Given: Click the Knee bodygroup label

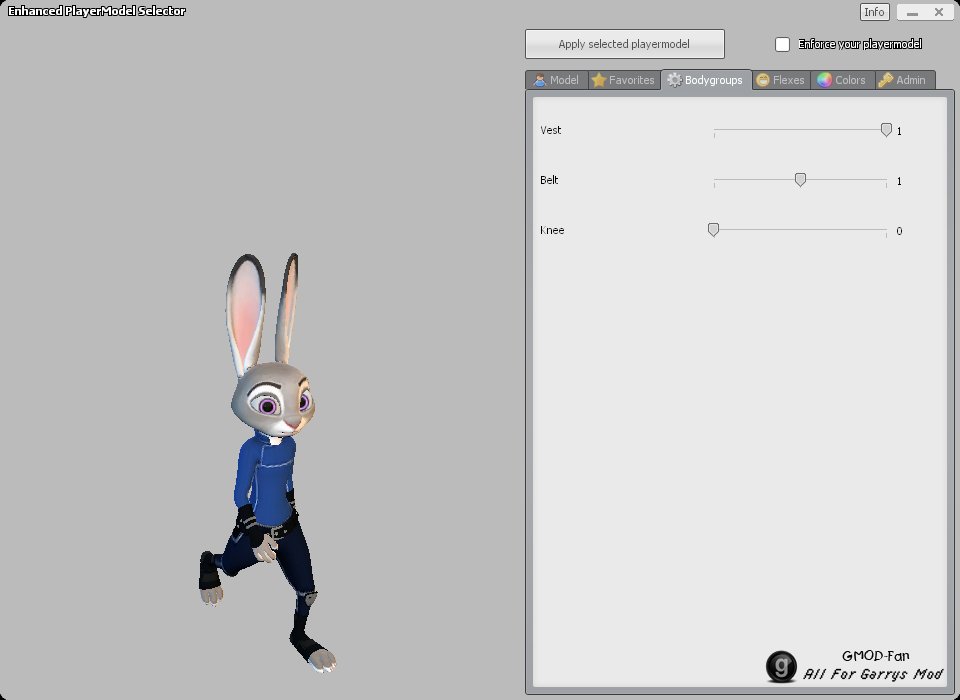Looking at the screenshot, I should (552, 230).
